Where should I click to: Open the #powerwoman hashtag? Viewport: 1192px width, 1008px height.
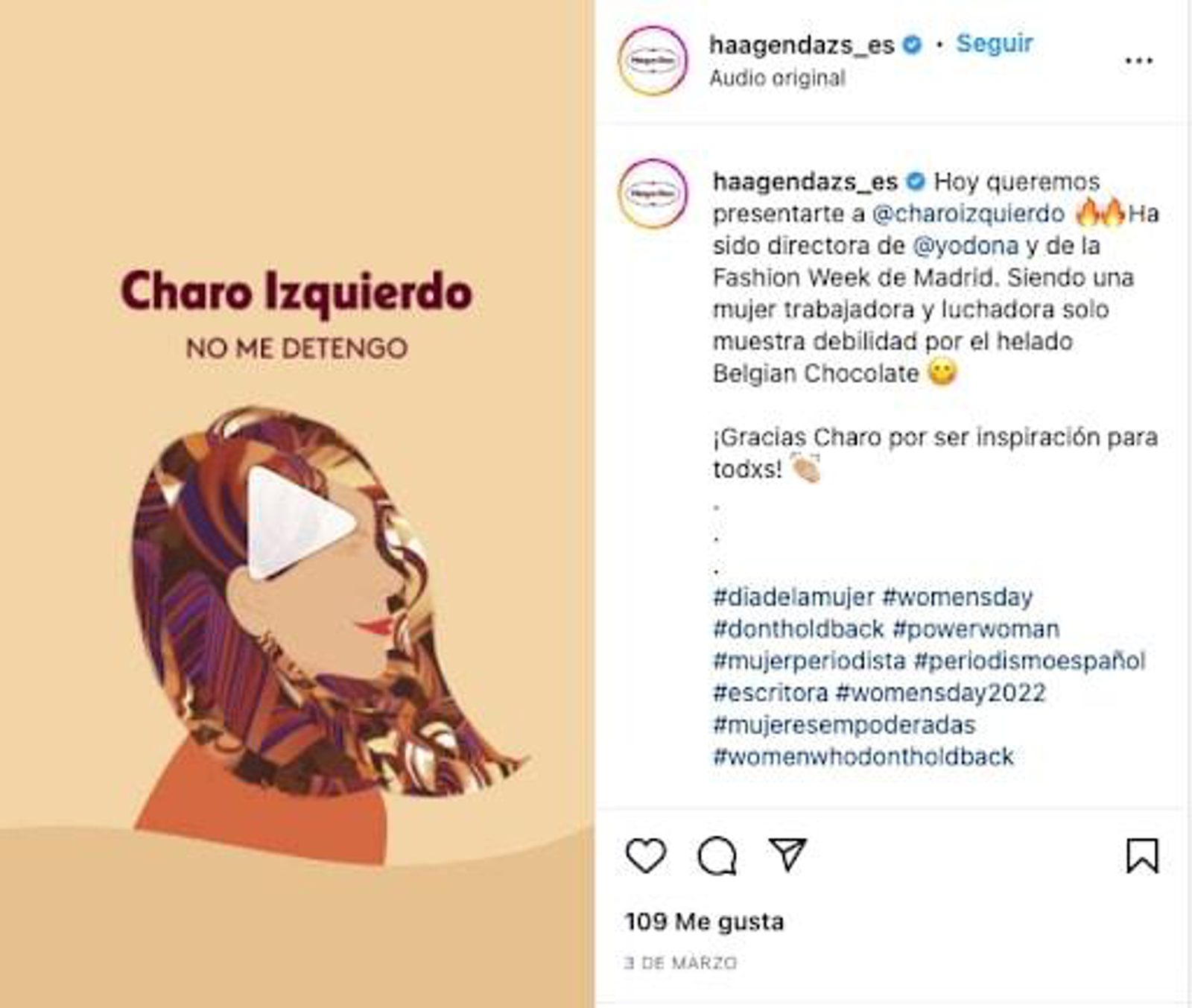(x=975, y=629)
